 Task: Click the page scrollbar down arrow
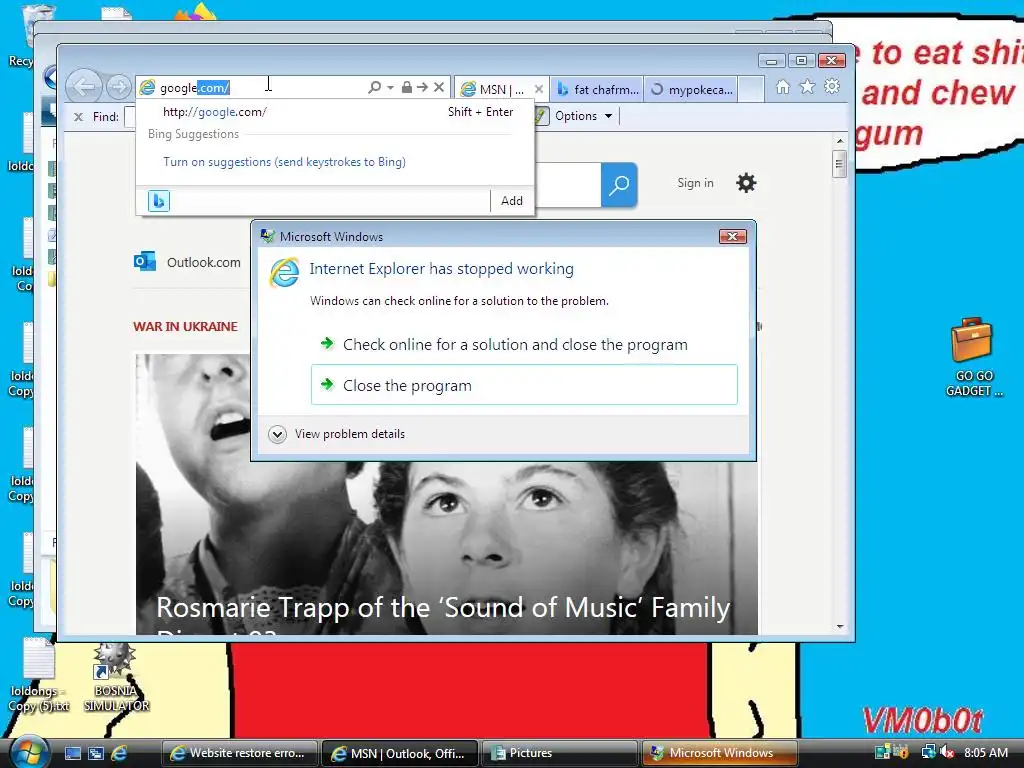[840, 627]
